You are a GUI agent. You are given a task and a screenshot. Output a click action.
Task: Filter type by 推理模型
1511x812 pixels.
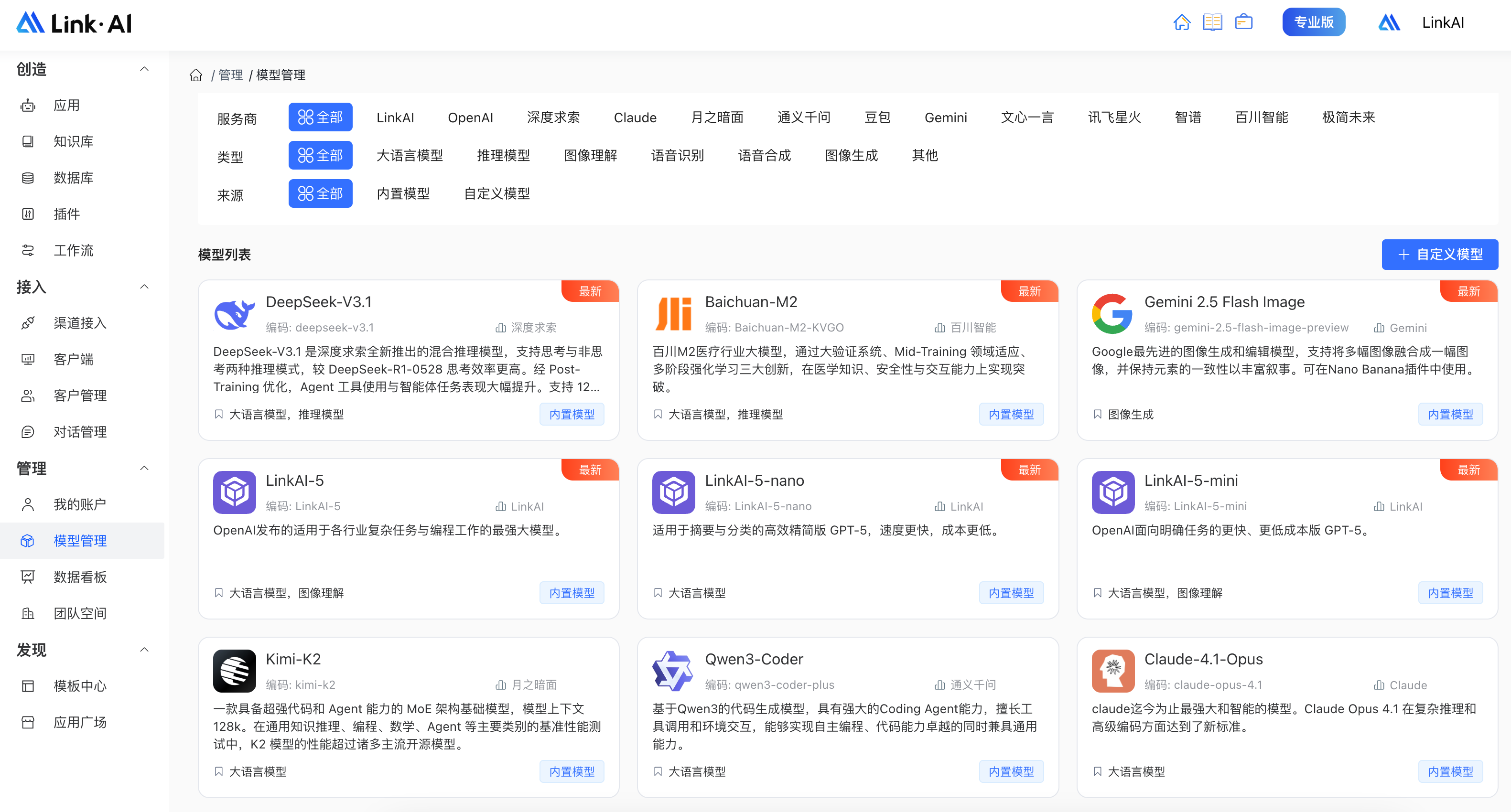coord(503,155)
